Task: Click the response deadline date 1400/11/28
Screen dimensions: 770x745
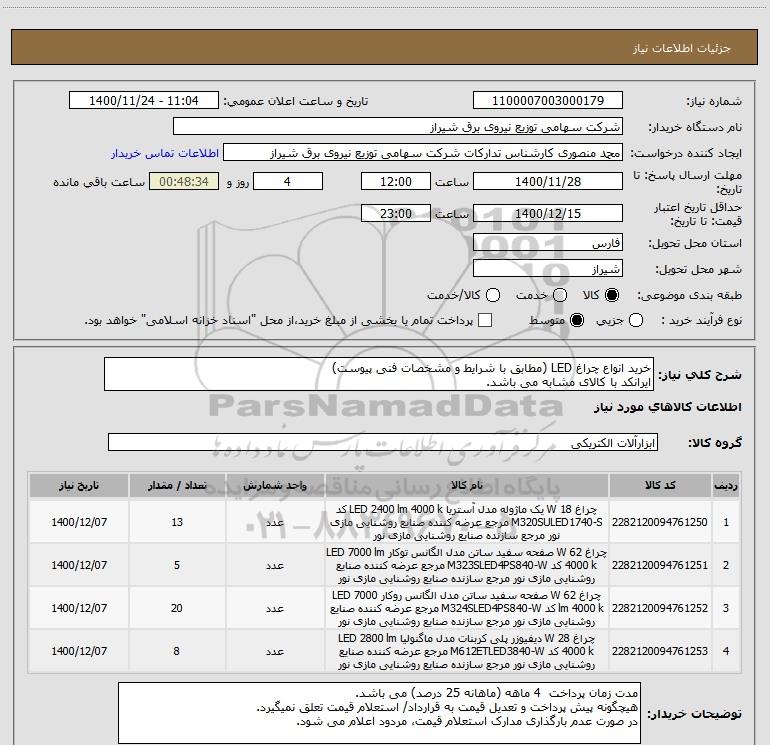Action: click(x=548, y=182)
